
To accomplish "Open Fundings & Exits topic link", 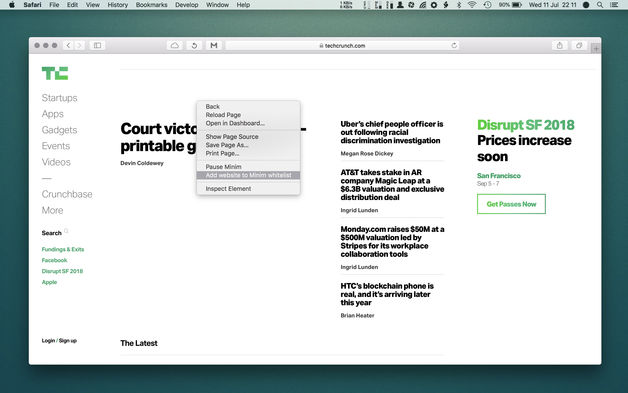I will (63, 249).
